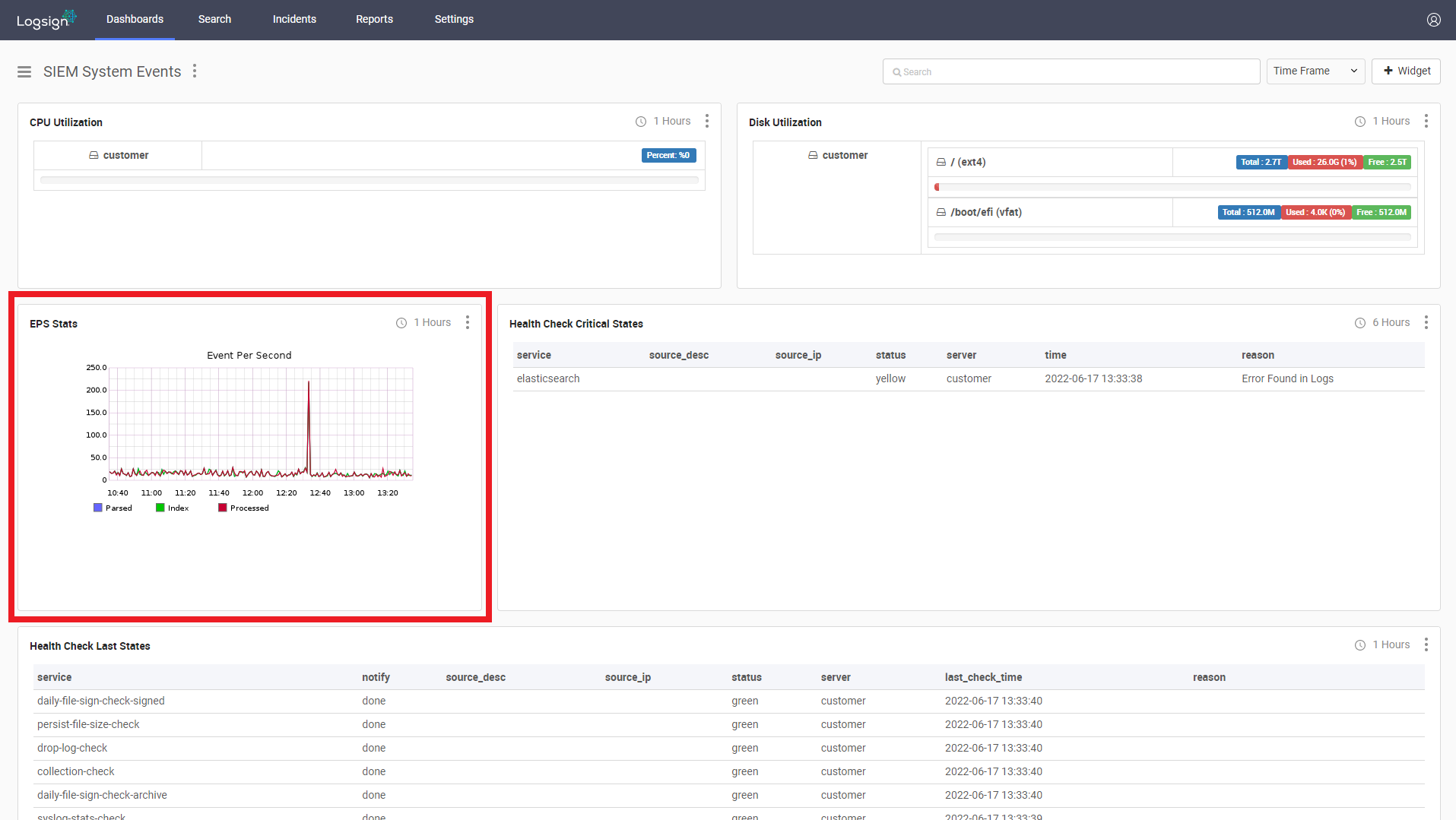Viewport: 1456px width, 820px height.
Task: Toggle Index series in chart legend
Action: [173, 508]
